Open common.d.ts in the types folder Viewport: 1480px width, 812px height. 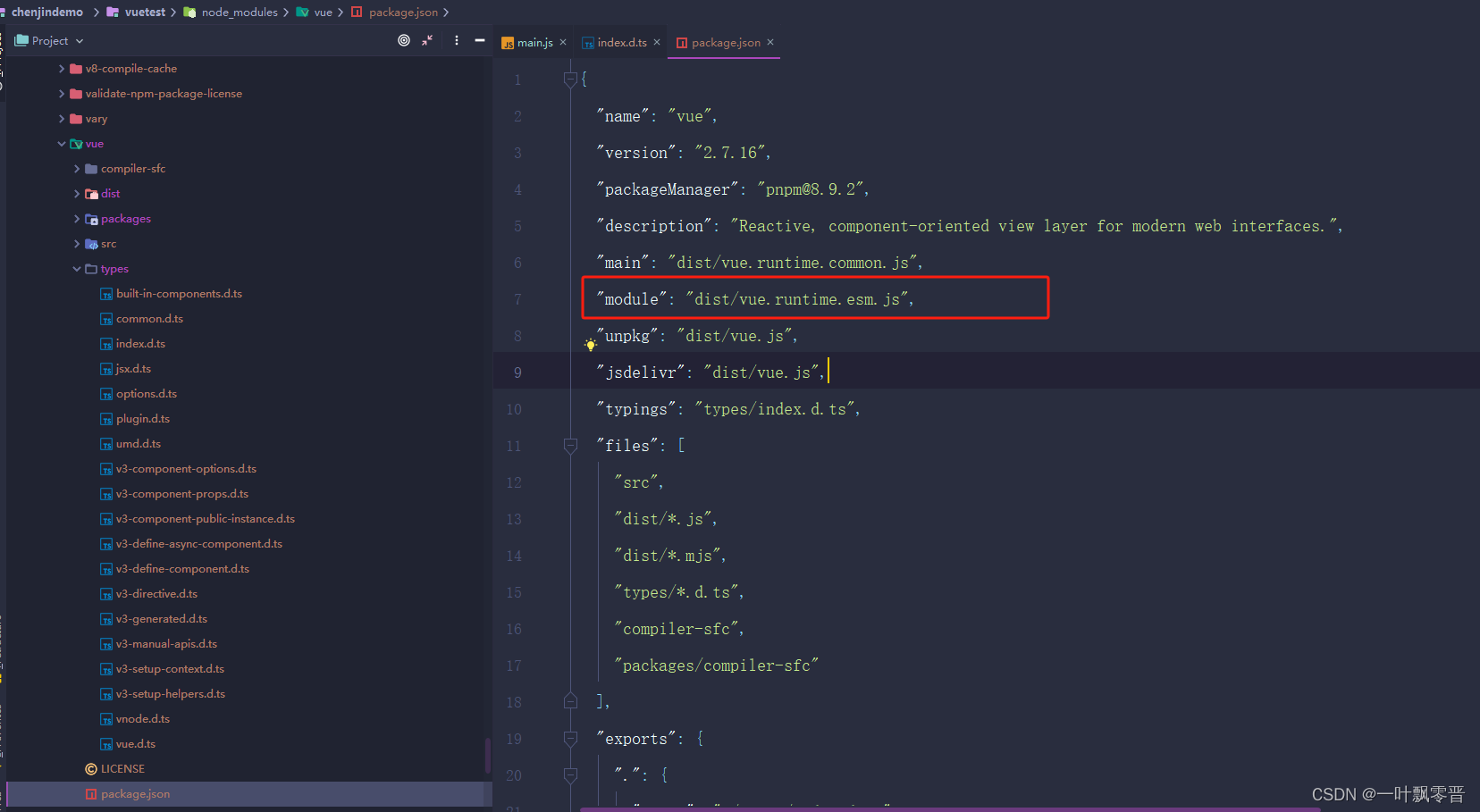point(149,319)
